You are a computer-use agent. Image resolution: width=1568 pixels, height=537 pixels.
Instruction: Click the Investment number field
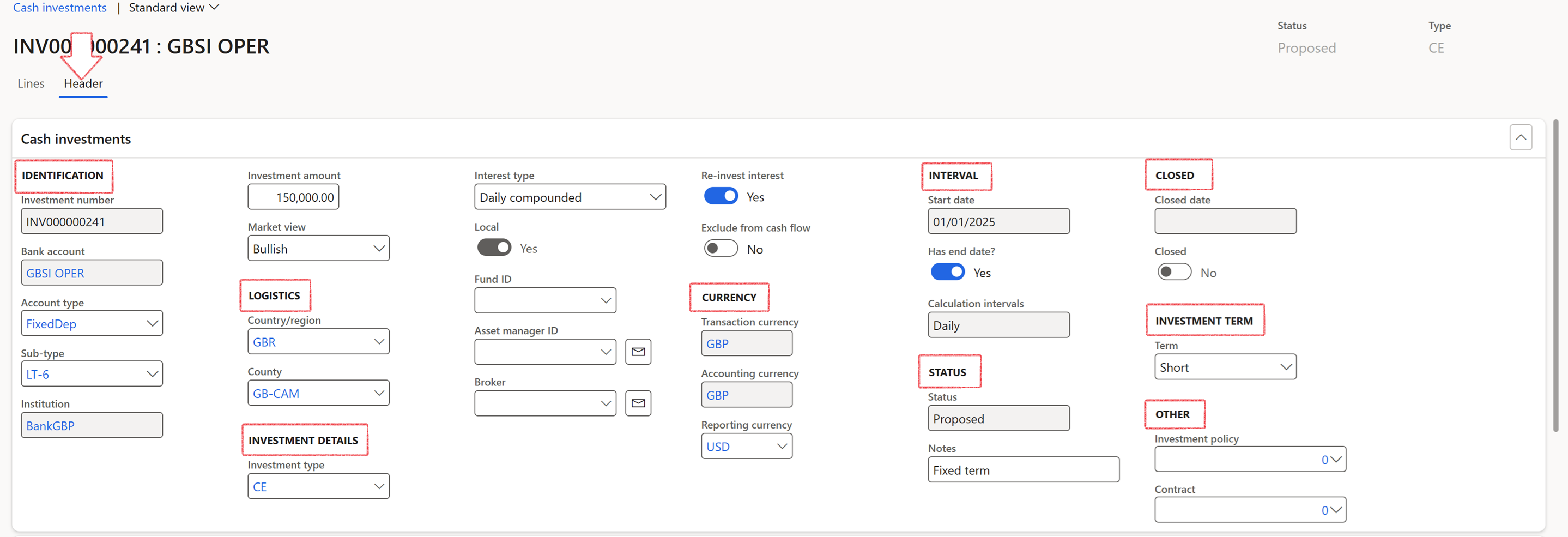pyautogui.click(x=92, y=222)
